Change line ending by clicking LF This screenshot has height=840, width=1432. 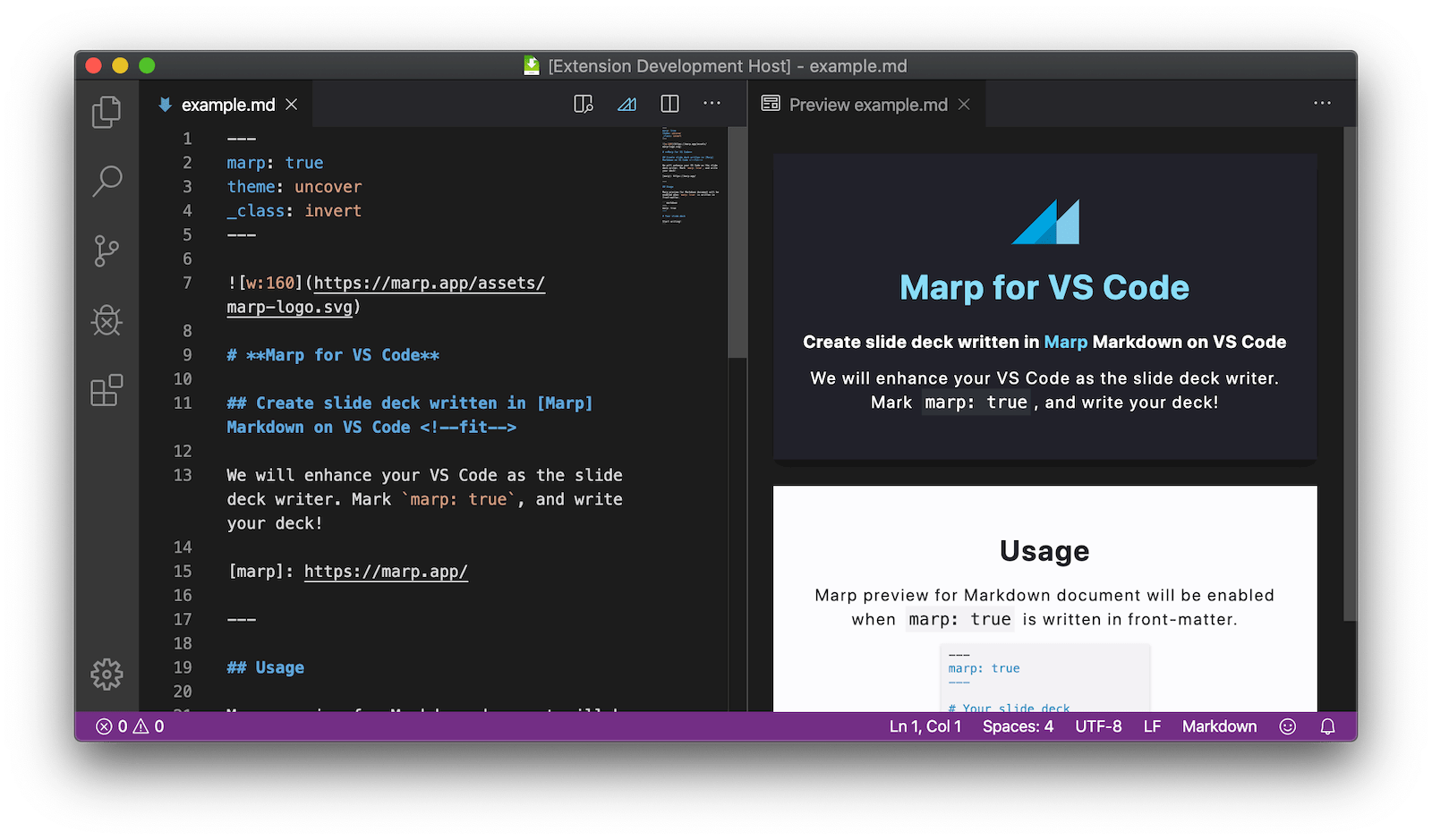pyautogui.click(x=1152, y=726)
